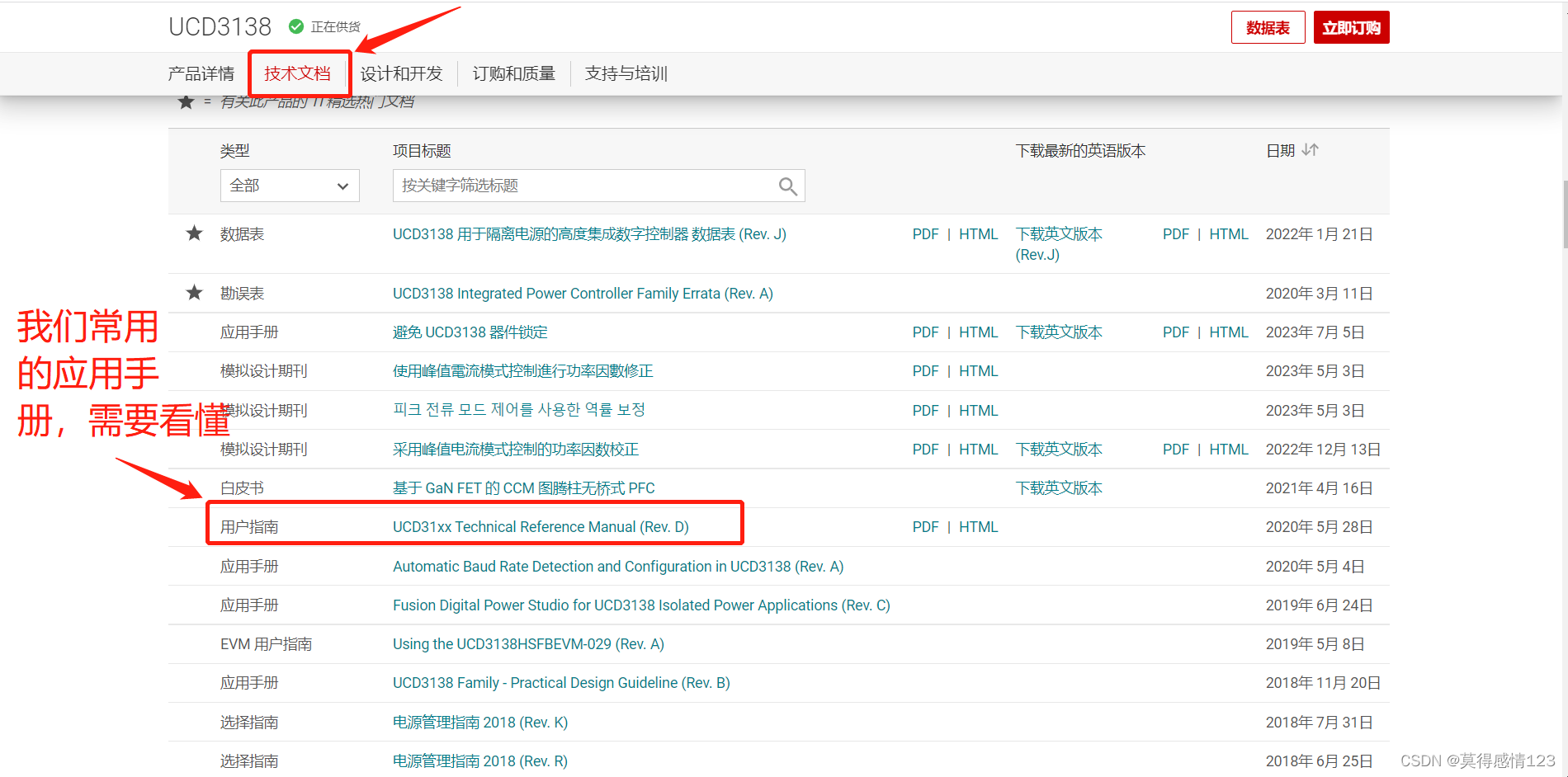1568x777 pixels.
Task: Switch to the 产品详情 tab
Action: click(201, 73)
